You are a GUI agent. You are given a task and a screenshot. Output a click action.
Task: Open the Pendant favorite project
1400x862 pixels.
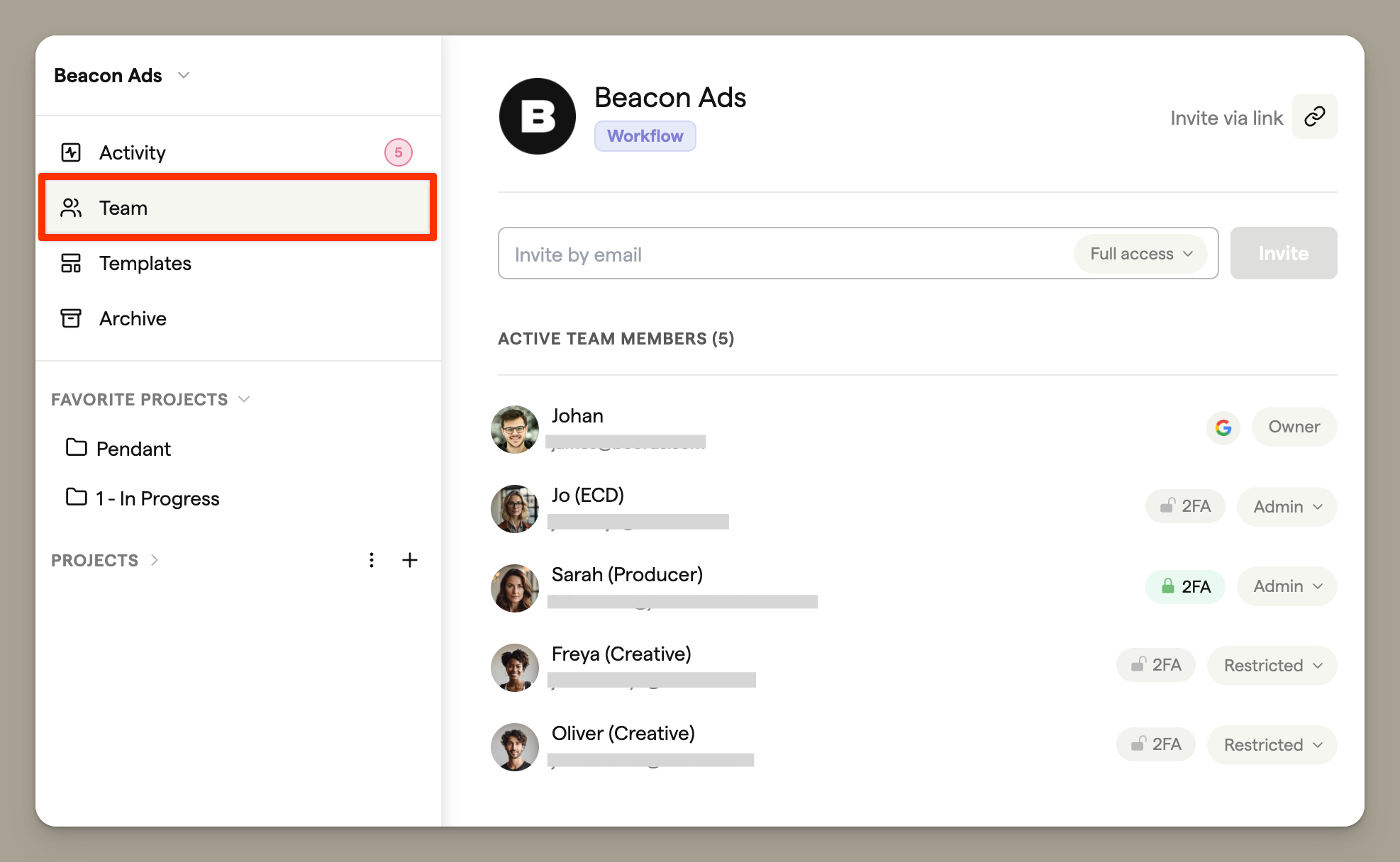click(133, 449)
